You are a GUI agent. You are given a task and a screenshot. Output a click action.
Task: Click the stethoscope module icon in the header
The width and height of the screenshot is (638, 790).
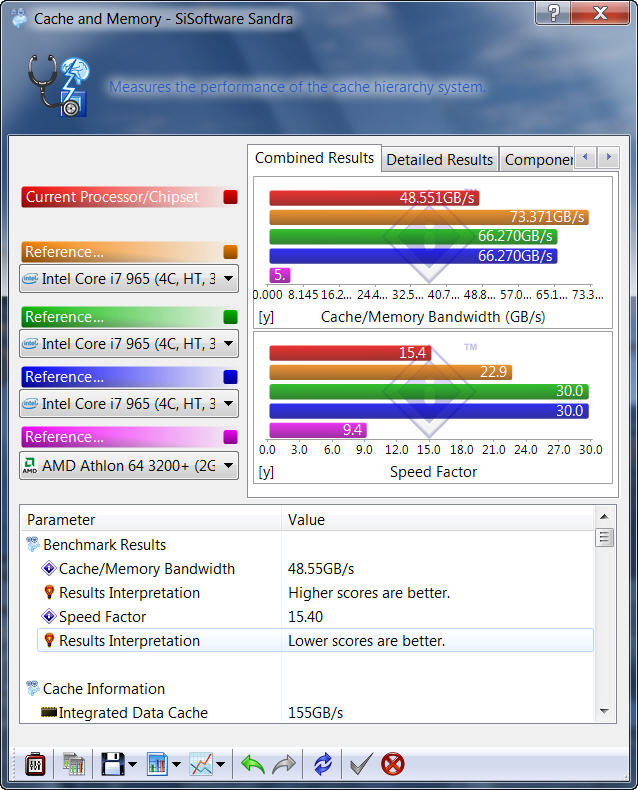pos(58,86)
